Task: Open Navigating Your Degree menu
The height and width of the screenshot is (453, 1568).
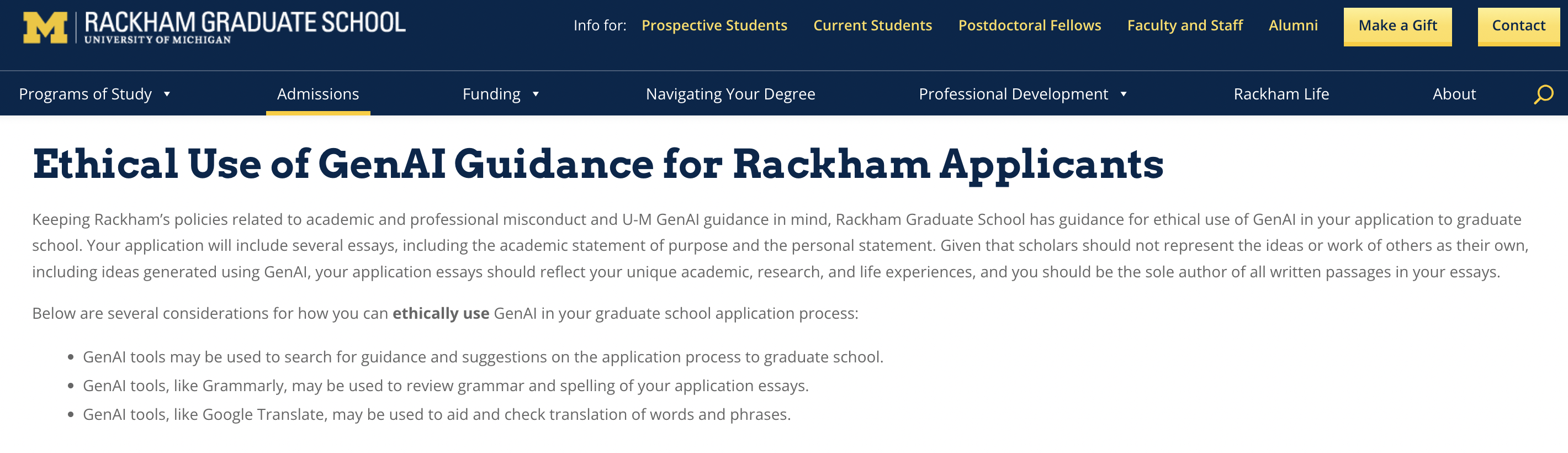Action: pyautogui.click(x=730, y=94)
